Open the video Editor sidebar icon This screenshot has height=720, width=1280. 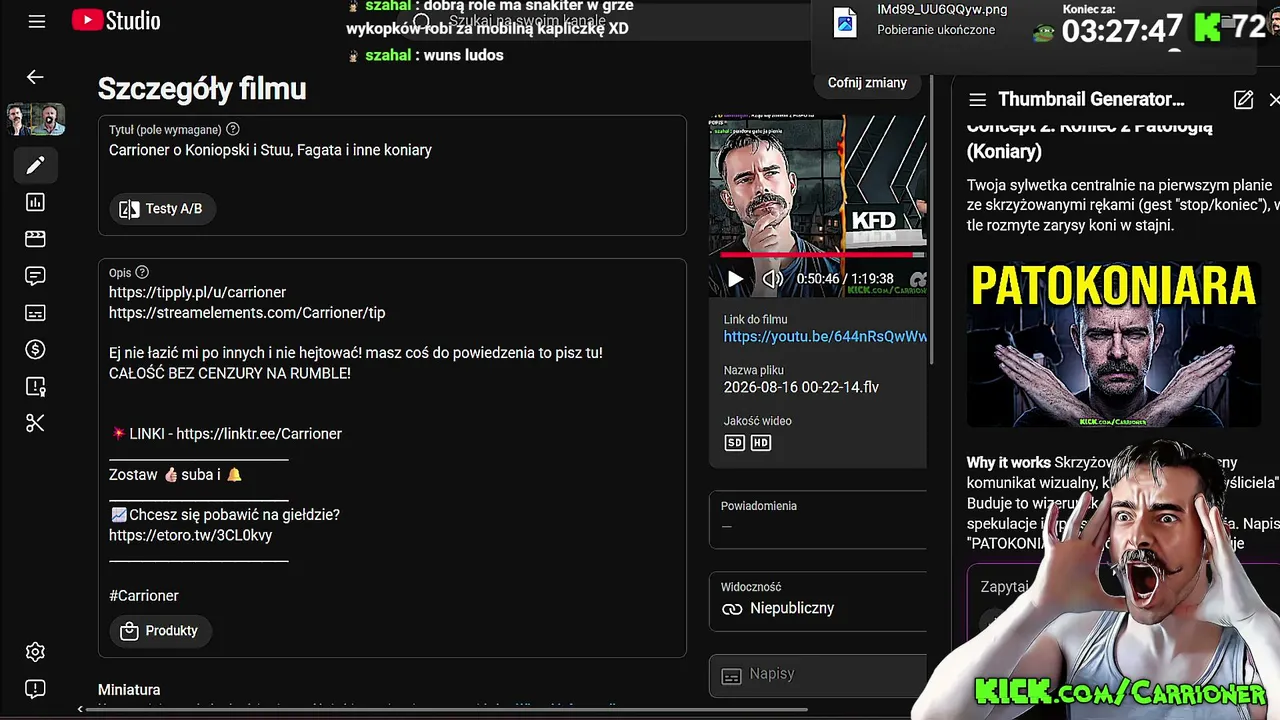(35, 239)
